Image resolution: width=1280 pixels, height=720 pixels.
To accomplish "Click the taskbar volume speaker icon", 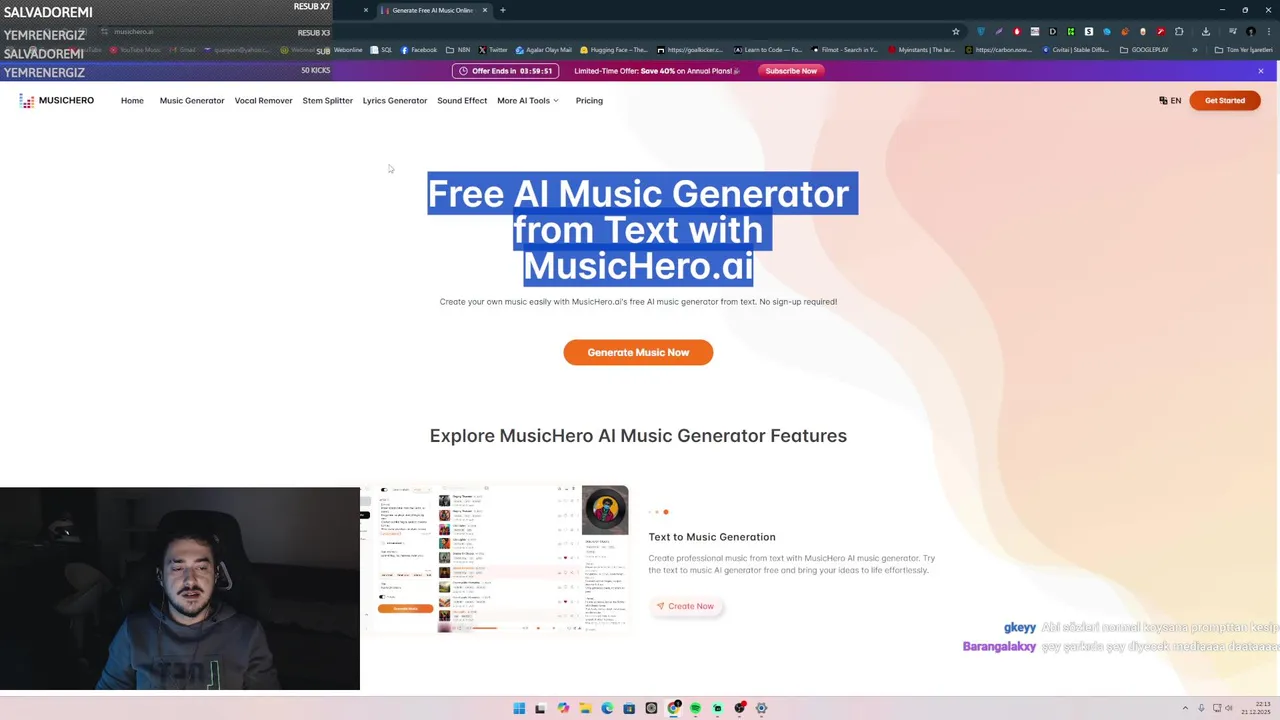I will coord(1229,708).
